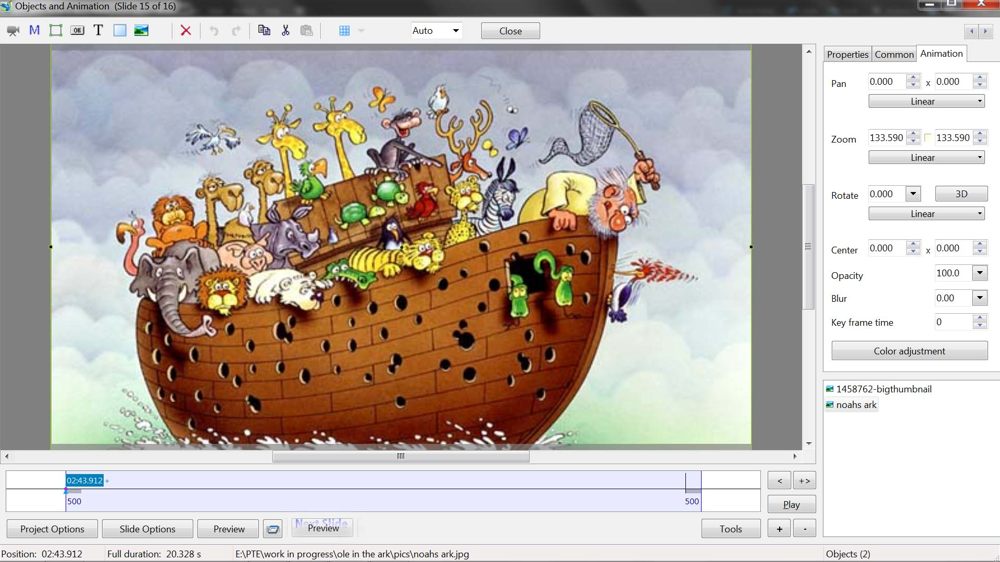This screenshot has height=562, width=1000.
Task: Click panel scroll-left arrow at top right
Action: 972,31
